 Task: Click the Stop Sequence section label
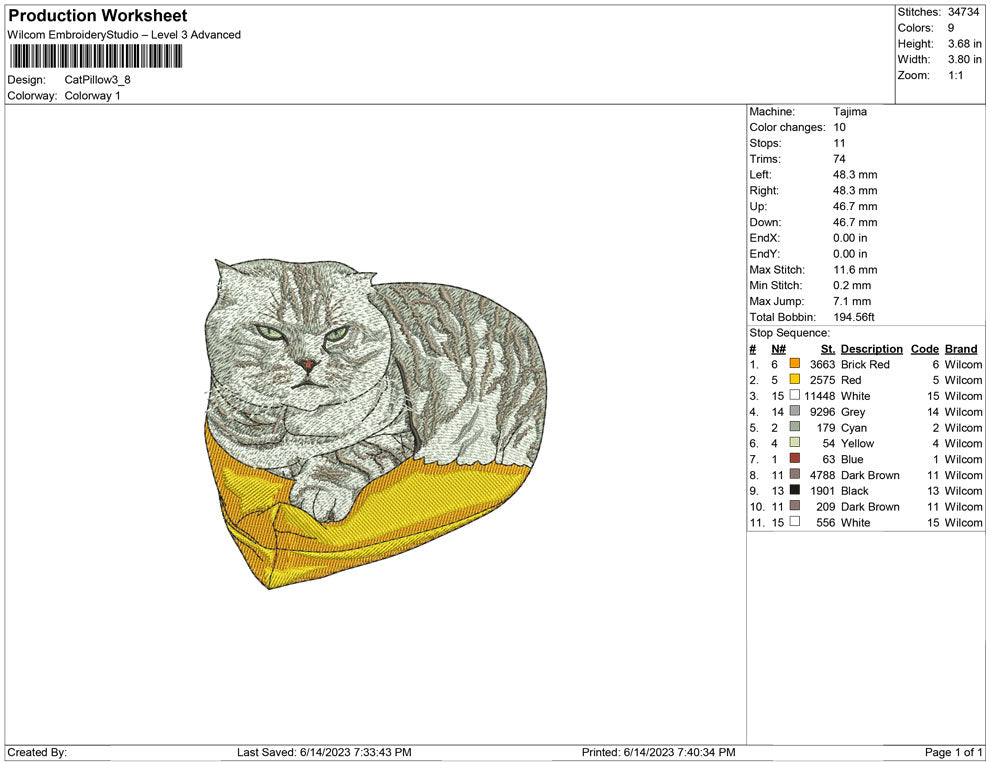click(789, 333)
